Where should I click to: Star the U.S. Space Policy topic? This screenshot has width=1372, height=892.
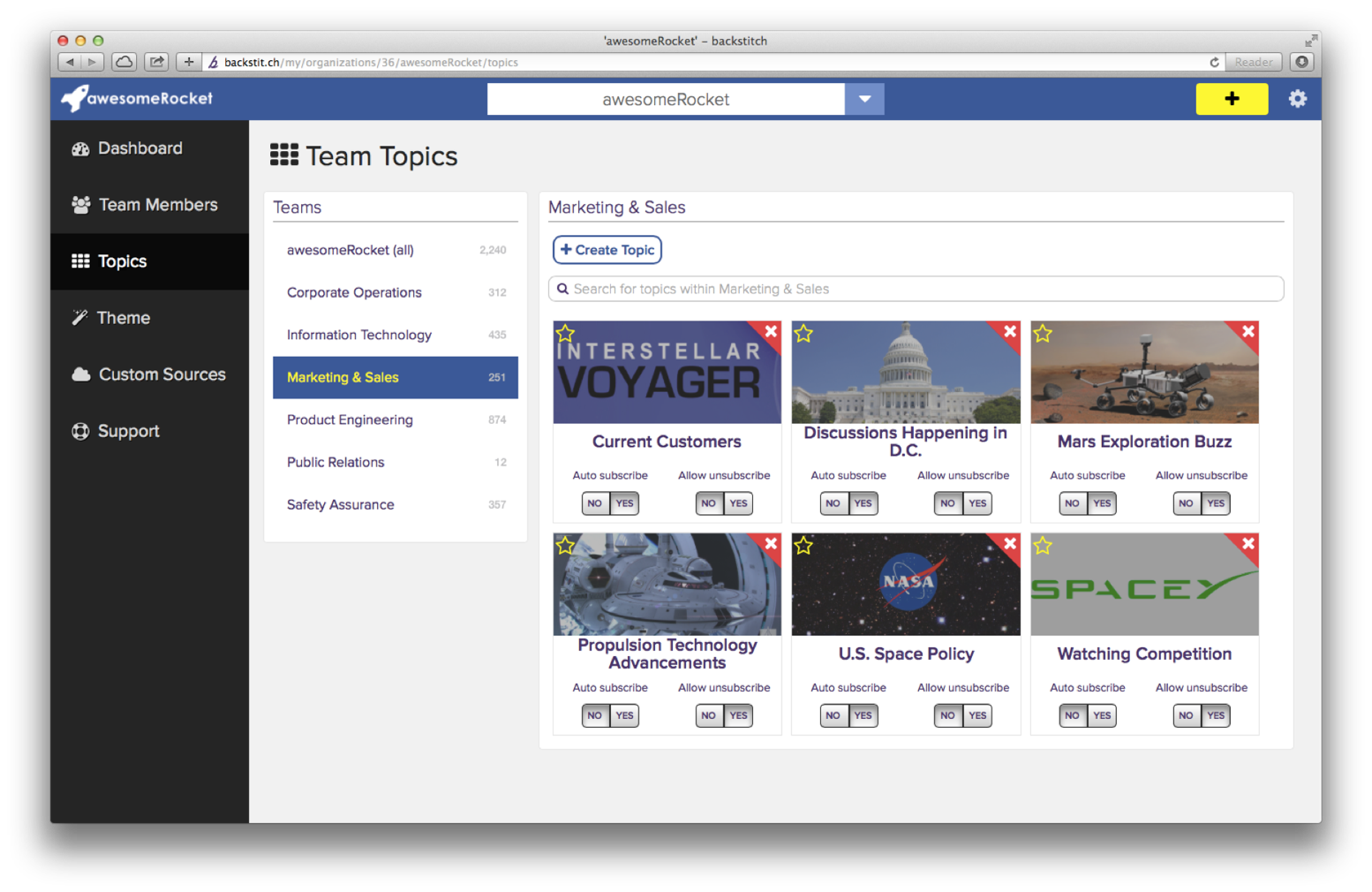[x=803, y=546]
